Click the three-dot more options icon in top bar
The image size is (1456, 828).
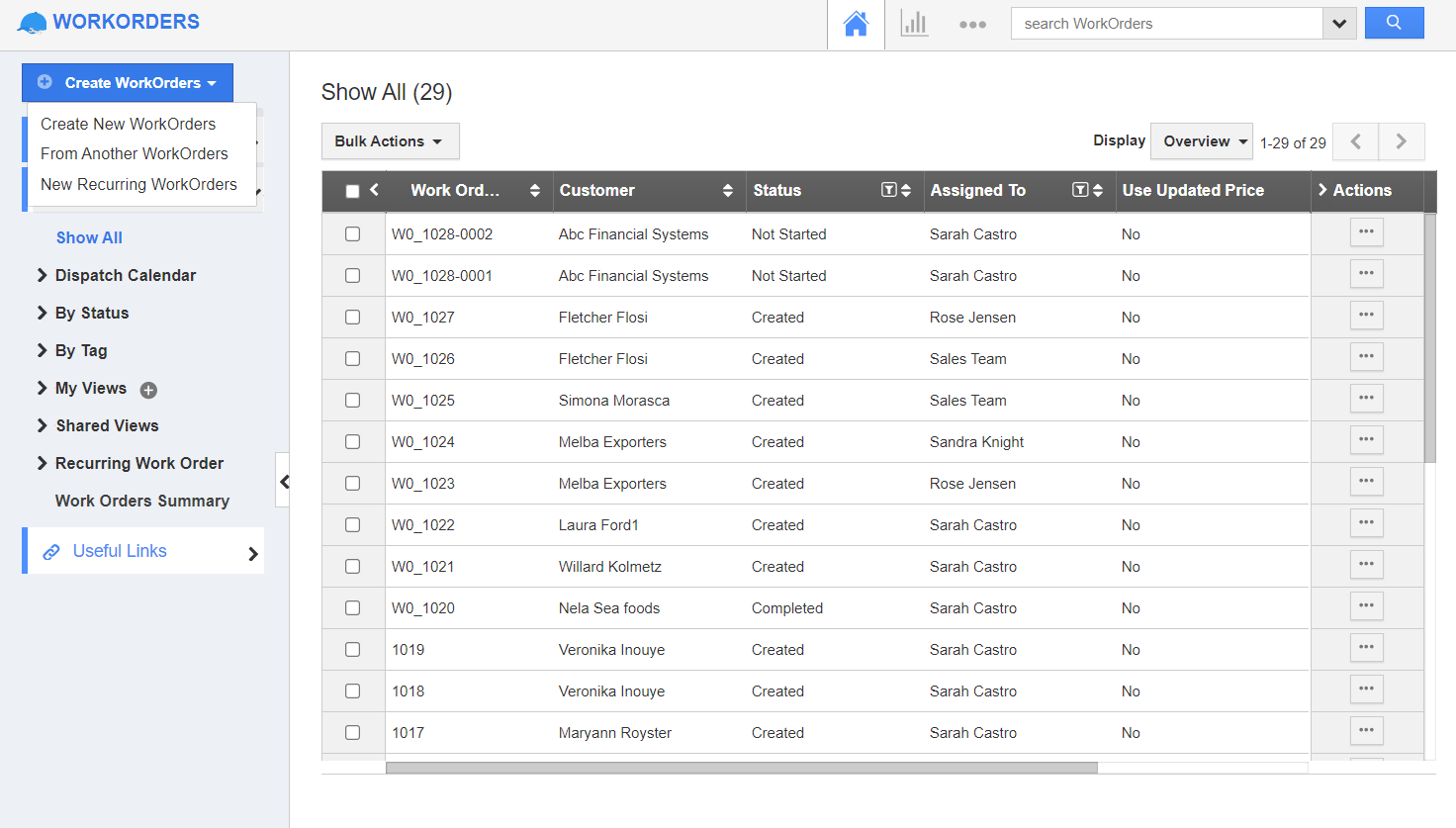(972, 25)
